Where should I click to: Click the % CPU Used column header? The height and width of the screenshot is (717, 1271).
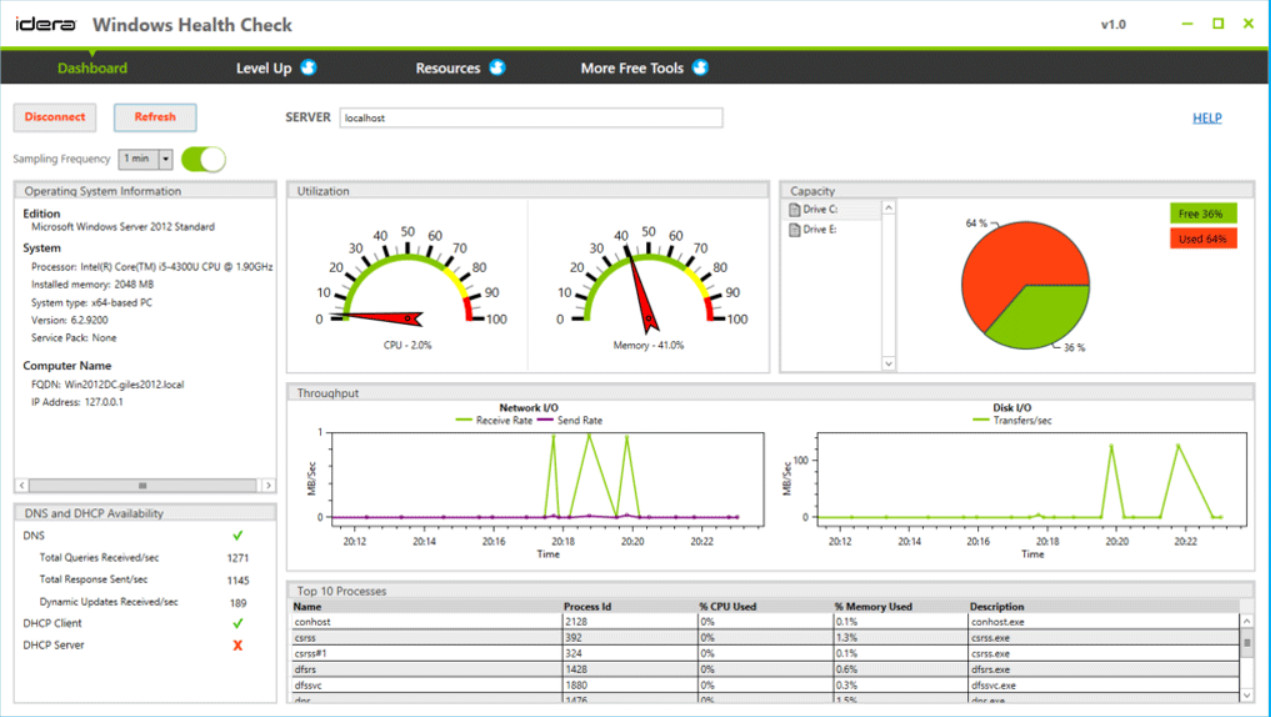[765, 606]
